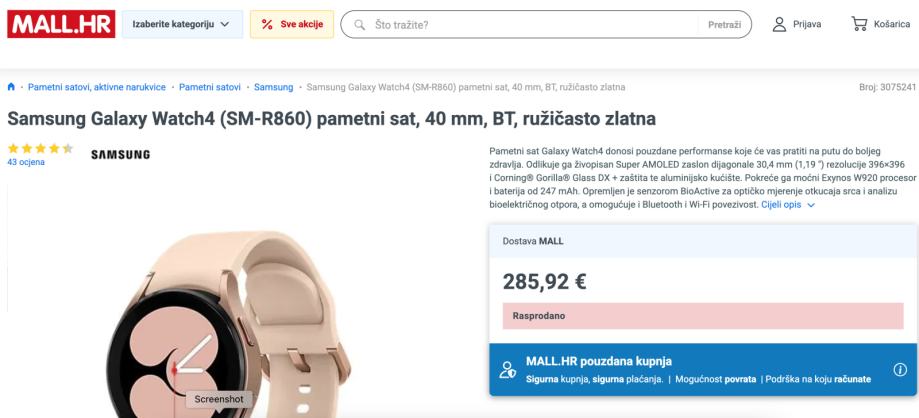The height and width of the screenshot is (418, 919).
Task: Click the star rating icons
Action: 40,148
